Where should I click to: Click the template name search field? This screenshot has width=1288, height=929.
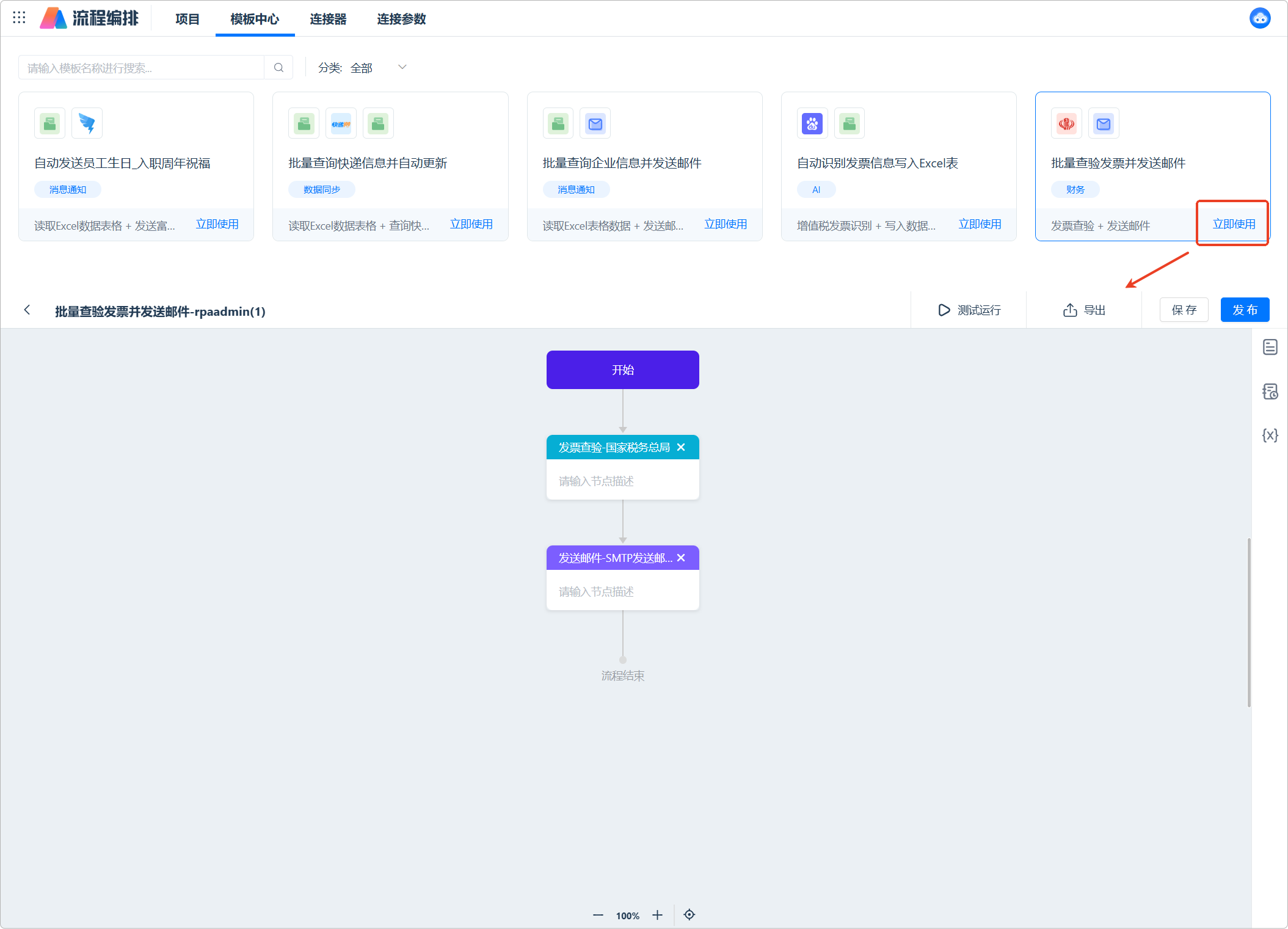coord(142,68)
